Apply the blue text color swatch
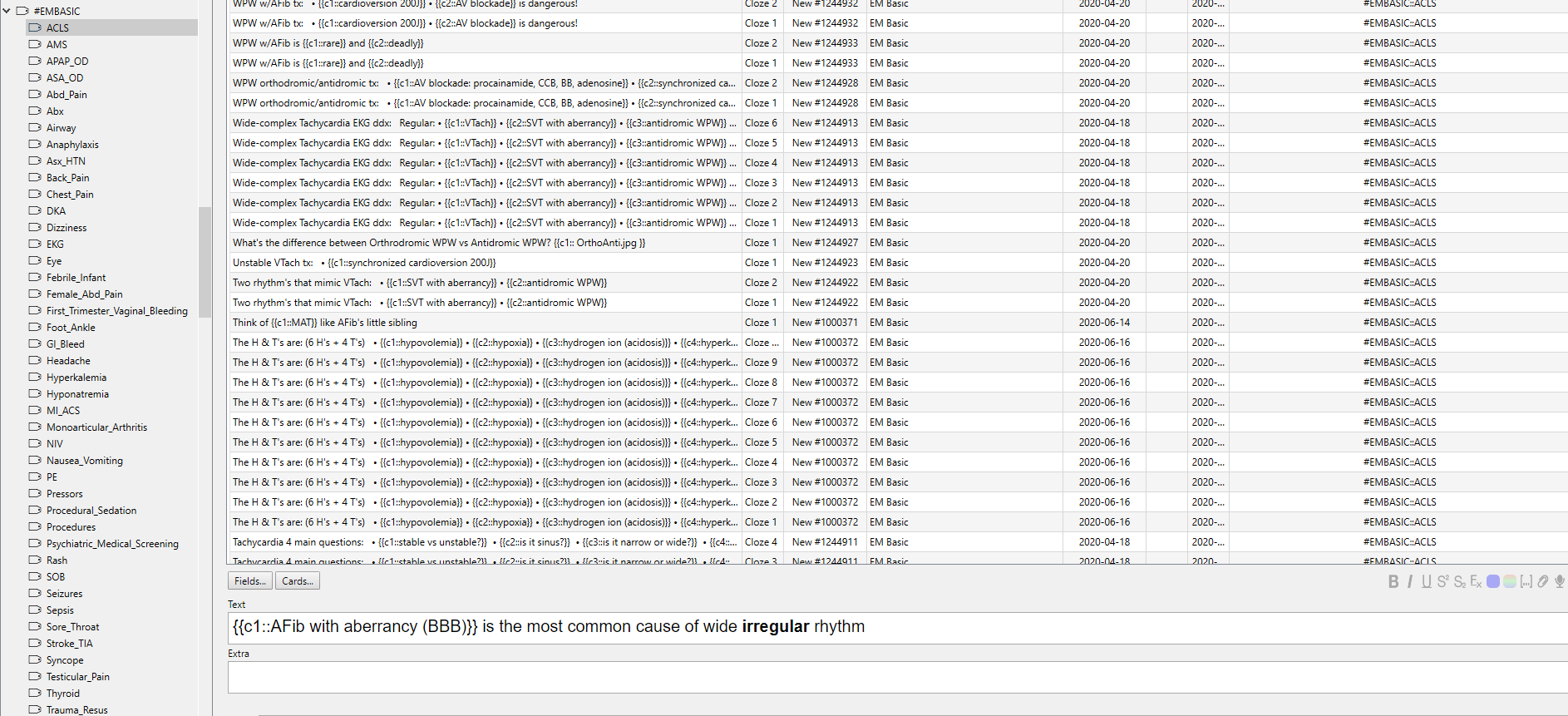This screenshot has width=1568, height=716. coord(1493,581)
